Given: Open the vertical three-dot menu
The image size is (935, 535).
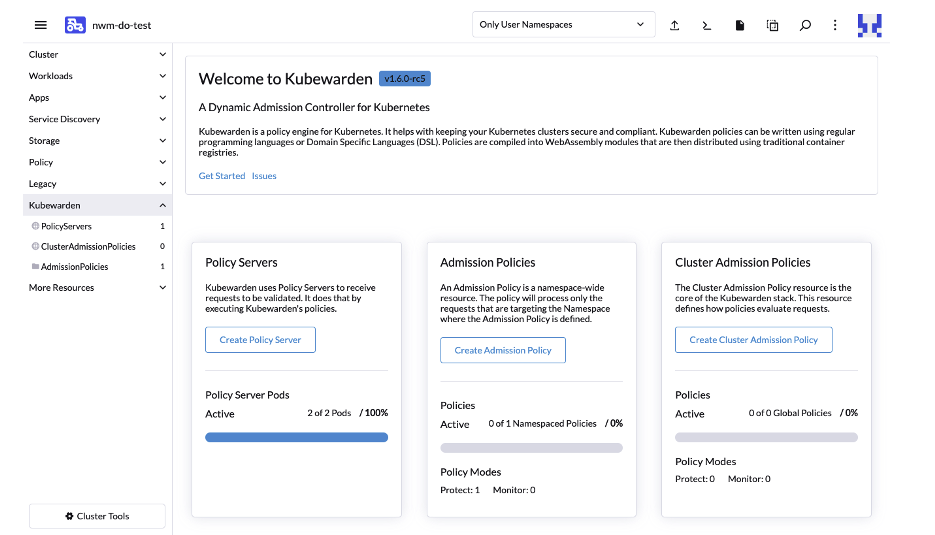Looking at the screenshot, I should 835,25.
